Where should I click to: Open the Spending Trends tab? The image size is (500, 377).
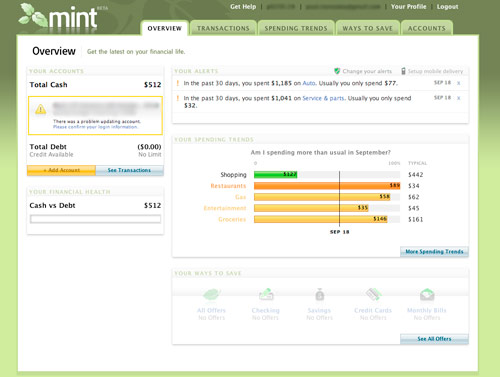coord(296,28)
